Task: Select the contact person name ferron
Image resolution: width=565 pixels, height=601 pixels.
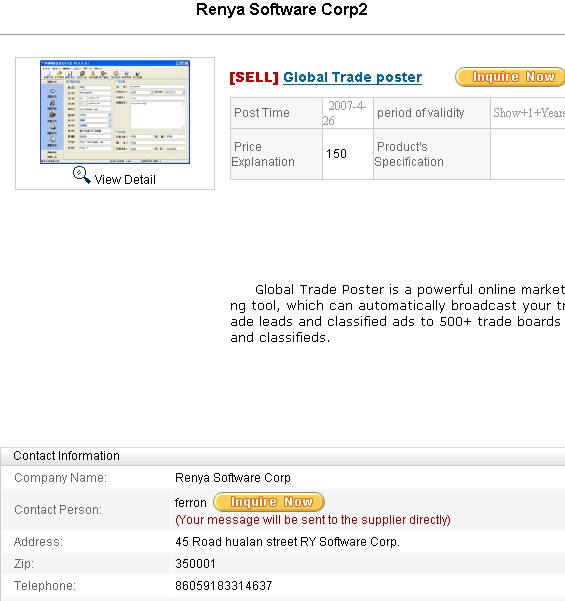Action: tap(191, 502)
